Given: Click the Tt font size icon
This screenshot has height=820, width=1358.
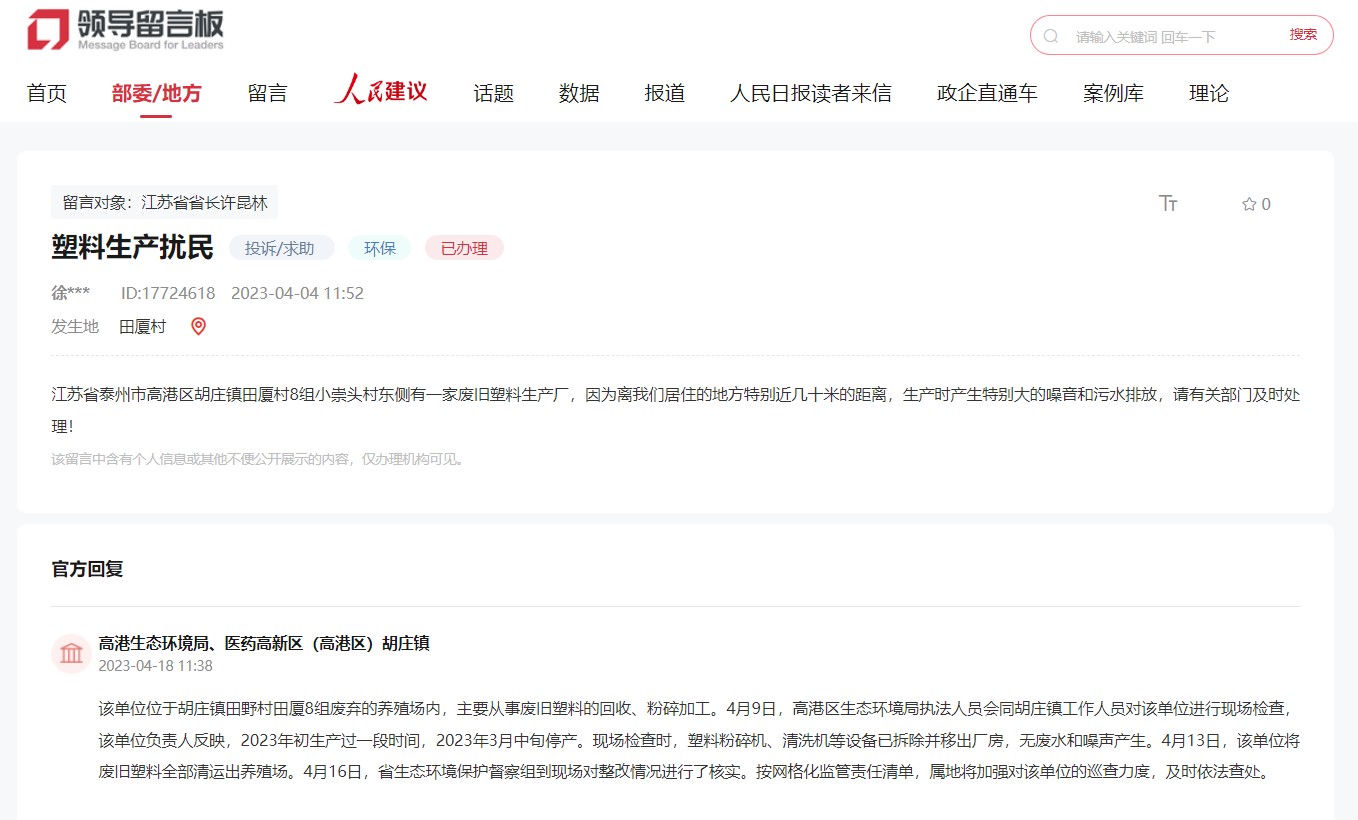Looking at the screenshot, I should click(1167, 203).
